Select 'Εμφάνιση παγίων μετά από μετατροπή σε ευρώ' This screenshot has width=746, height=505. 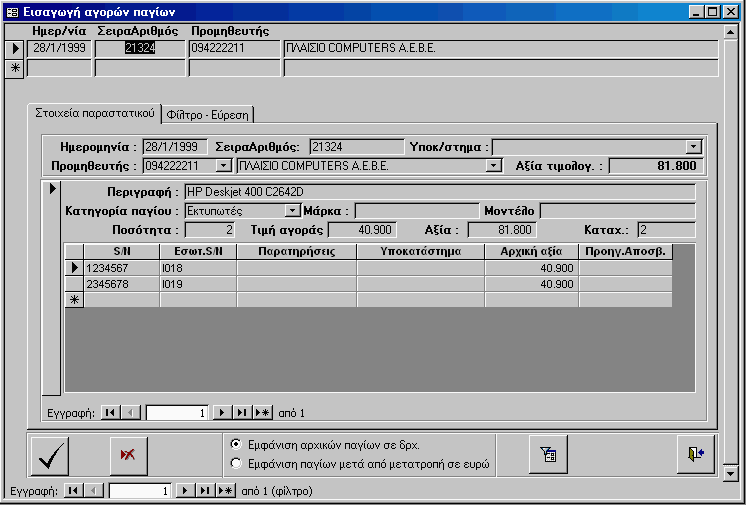236,463
